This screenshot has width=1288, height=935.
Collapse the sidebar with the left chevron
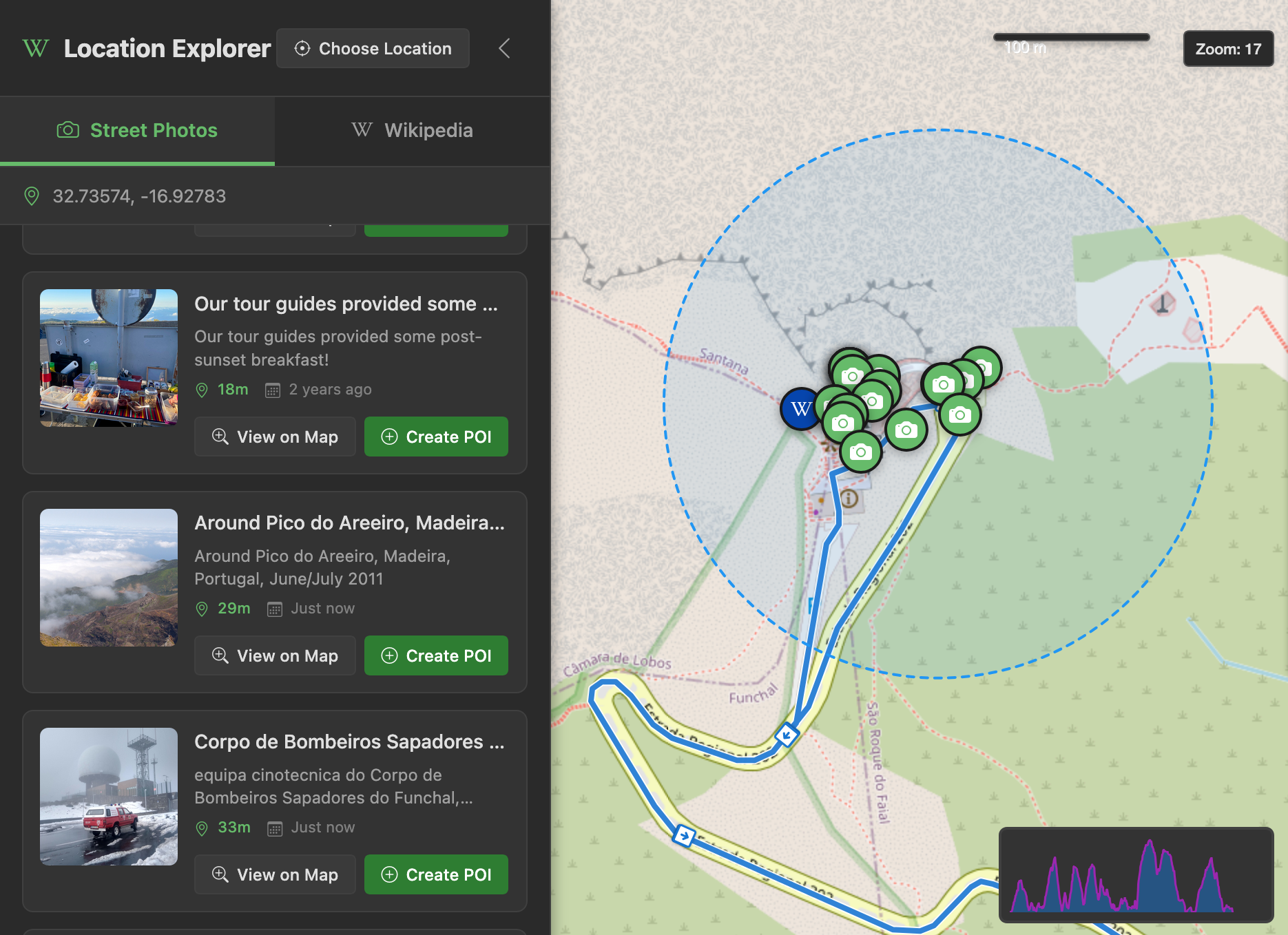coord(503,48)
